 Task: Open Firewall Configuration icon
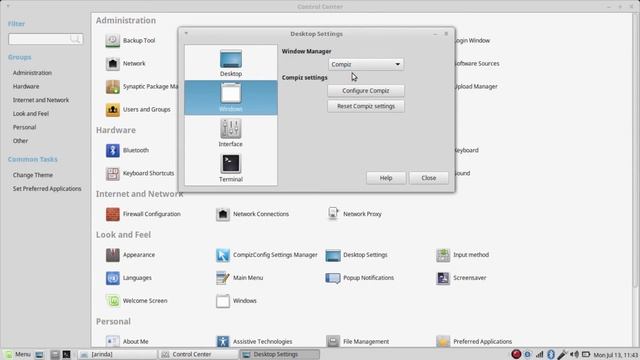click(112, 214)
